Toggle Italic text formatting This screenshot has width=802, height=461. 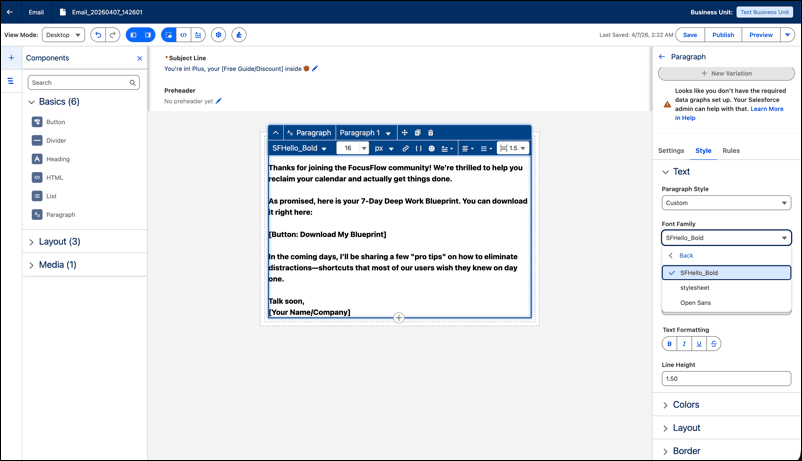(684, 344)
